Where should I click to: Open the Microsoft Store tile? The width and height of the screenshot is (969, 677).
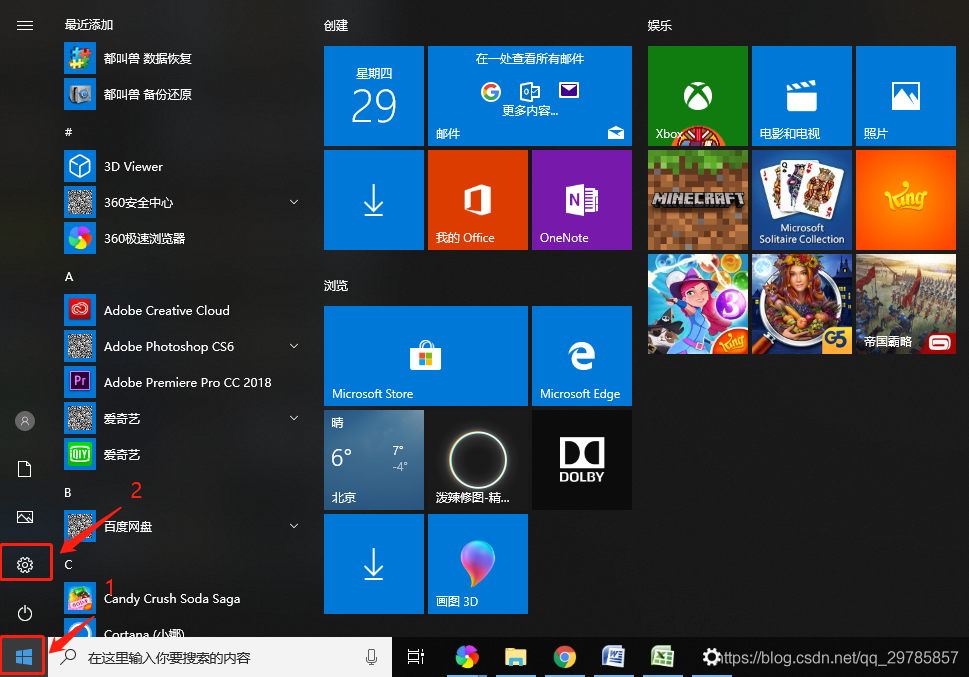click(425, 355)
